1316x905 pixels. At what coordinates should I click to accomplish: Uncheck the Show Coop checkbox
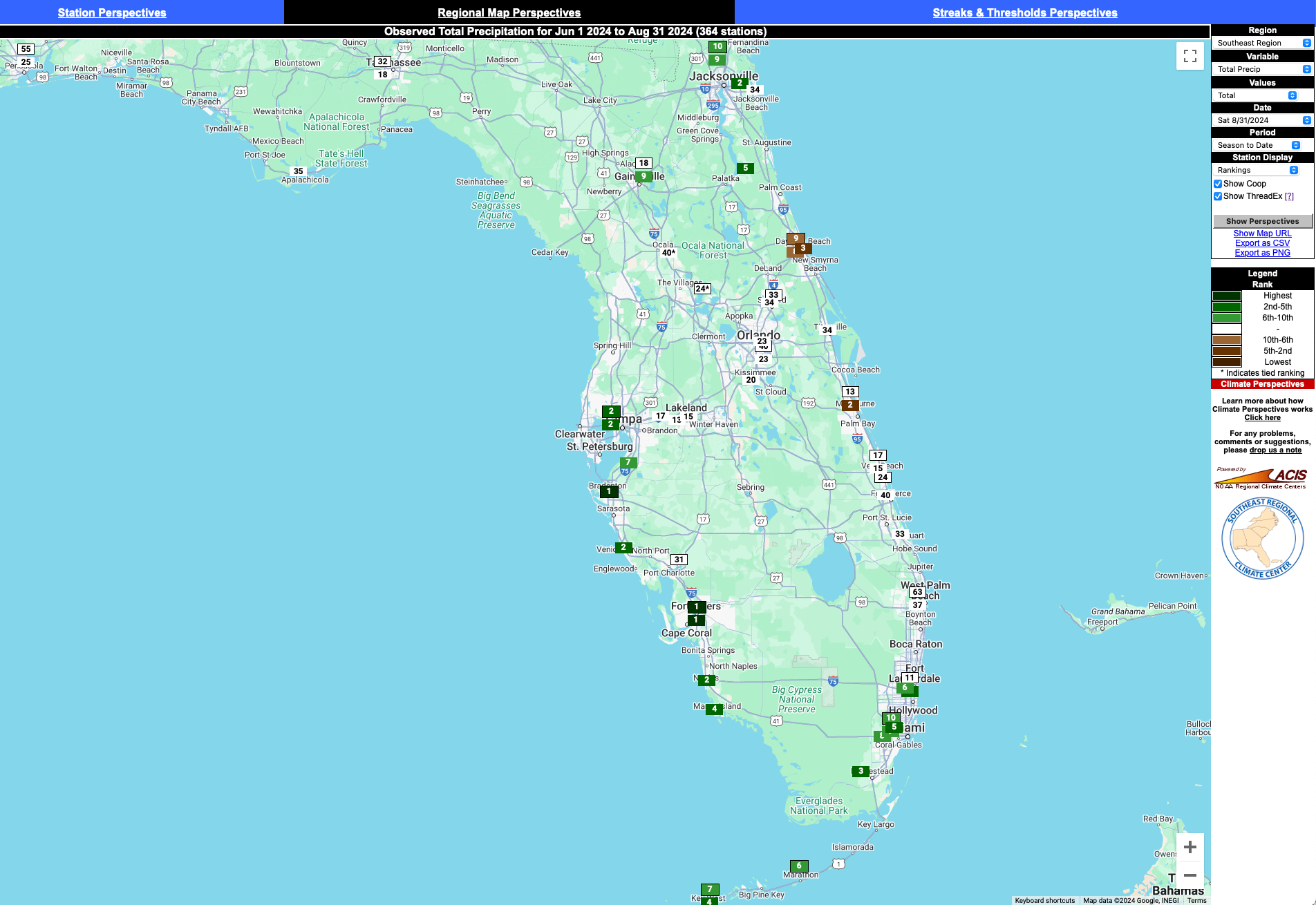point(1218,184)
